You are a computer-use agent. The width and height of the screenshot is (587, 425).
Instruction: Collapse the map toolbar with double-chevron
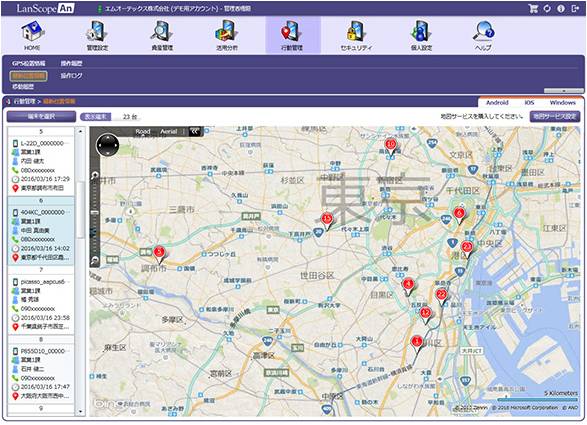(194, 131)
